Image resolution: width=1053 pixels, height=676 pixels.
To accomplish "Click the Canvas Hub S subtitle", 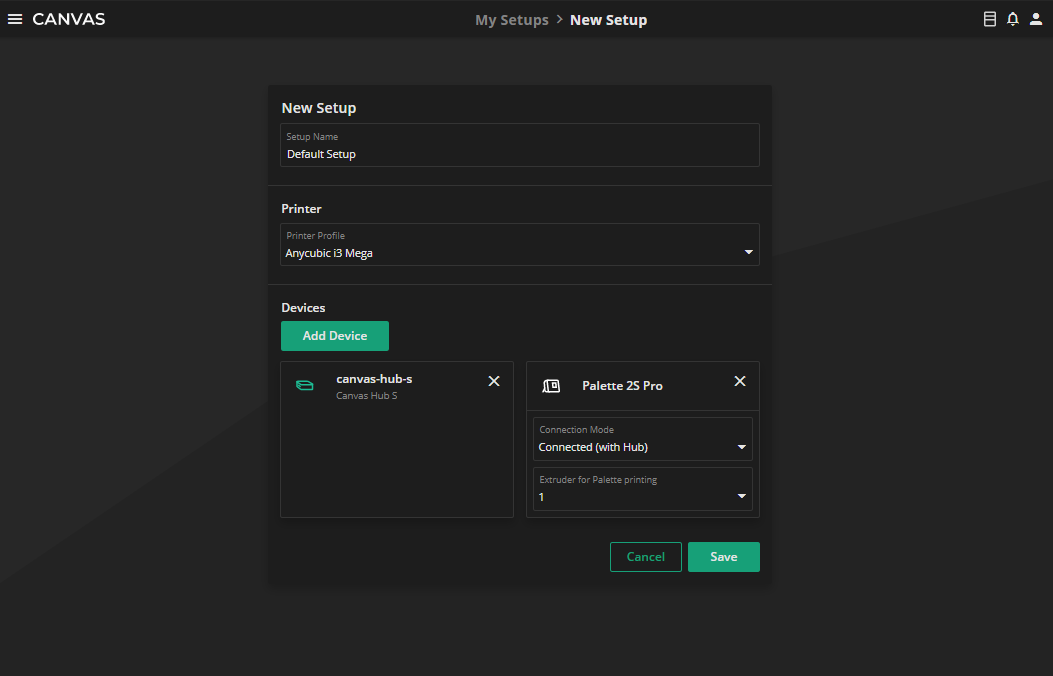I will (367, 395).
